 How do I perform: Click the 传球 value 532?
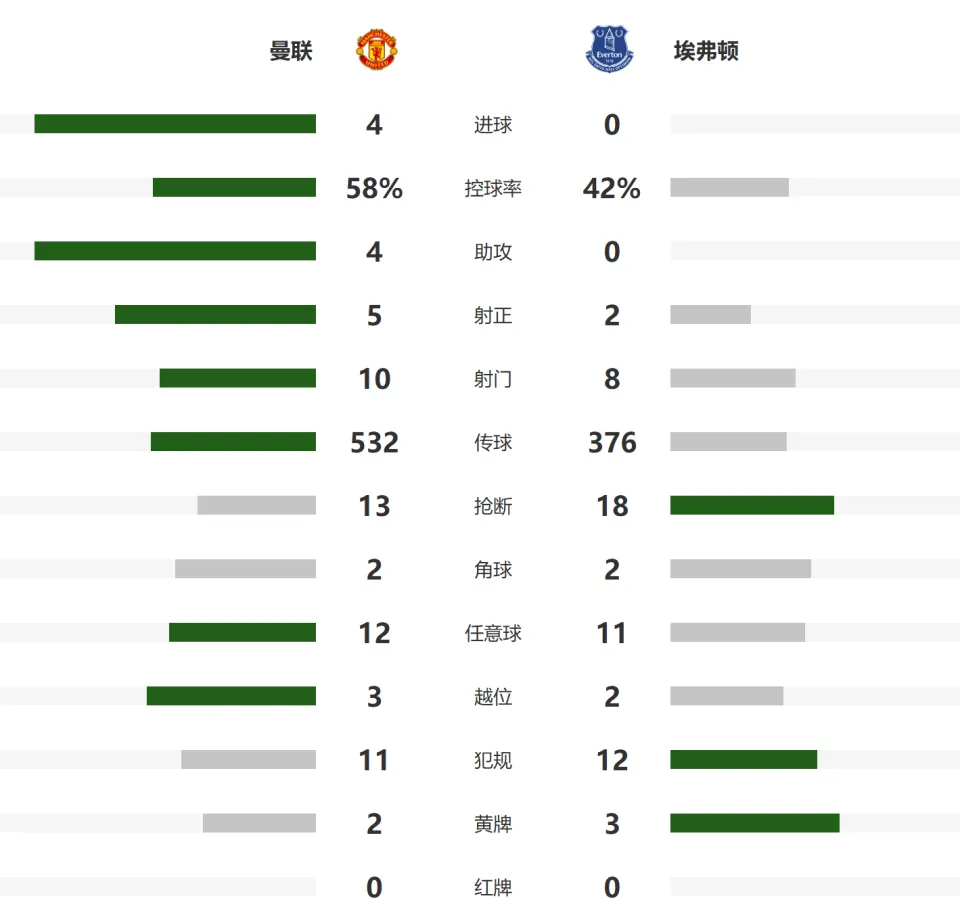tap(374, 442)
